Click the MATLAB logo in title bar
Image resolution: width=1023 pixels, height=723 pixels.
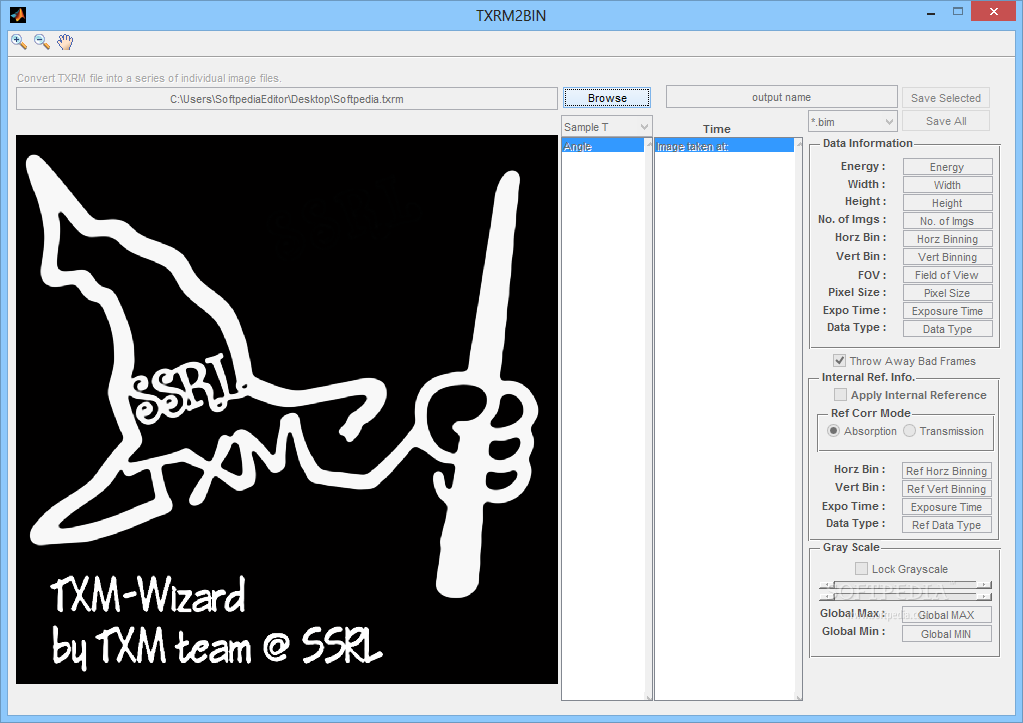tap(18, 14)
